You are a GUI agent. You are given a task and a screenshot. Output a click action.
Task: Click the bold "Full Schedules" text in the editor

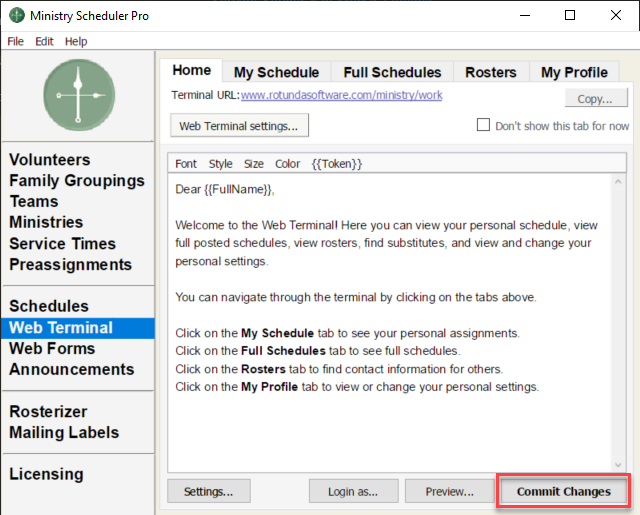[283, 351]
